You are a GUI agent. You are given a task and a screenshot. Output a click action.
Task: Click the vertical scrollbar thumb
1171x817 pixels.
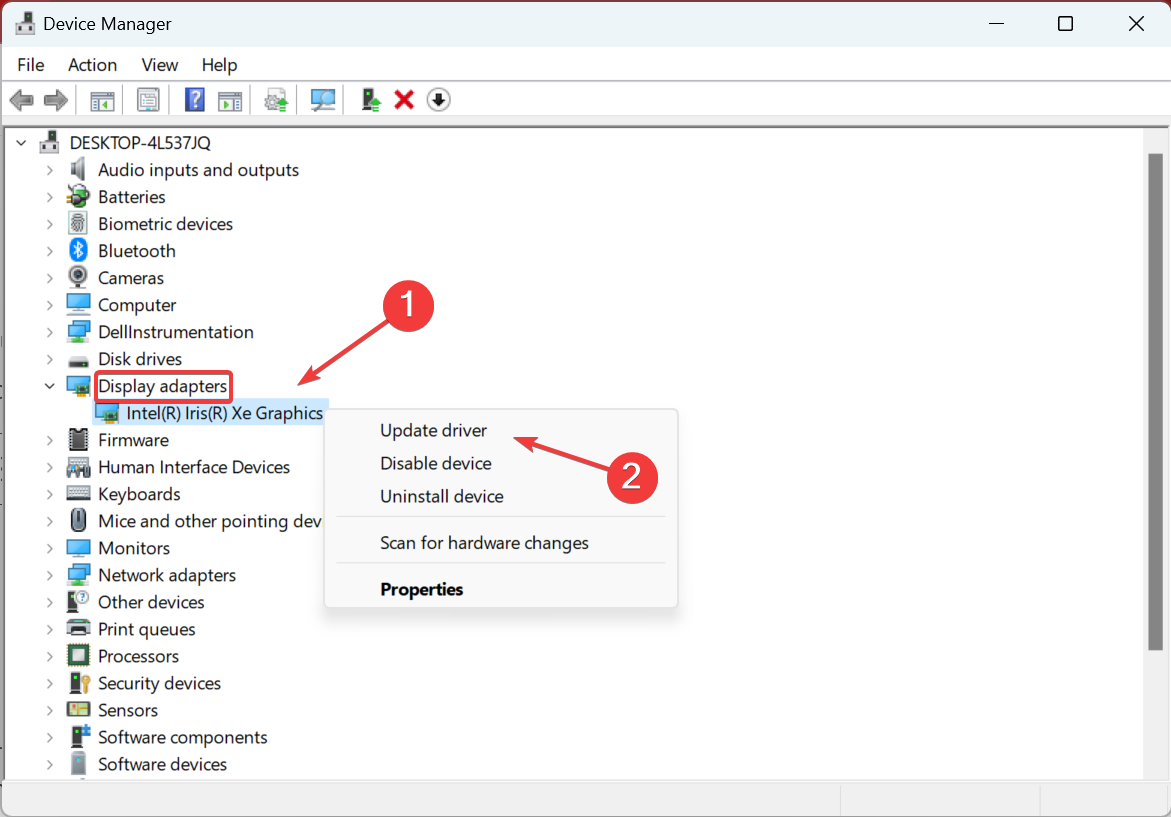(x=1155, y=401)
